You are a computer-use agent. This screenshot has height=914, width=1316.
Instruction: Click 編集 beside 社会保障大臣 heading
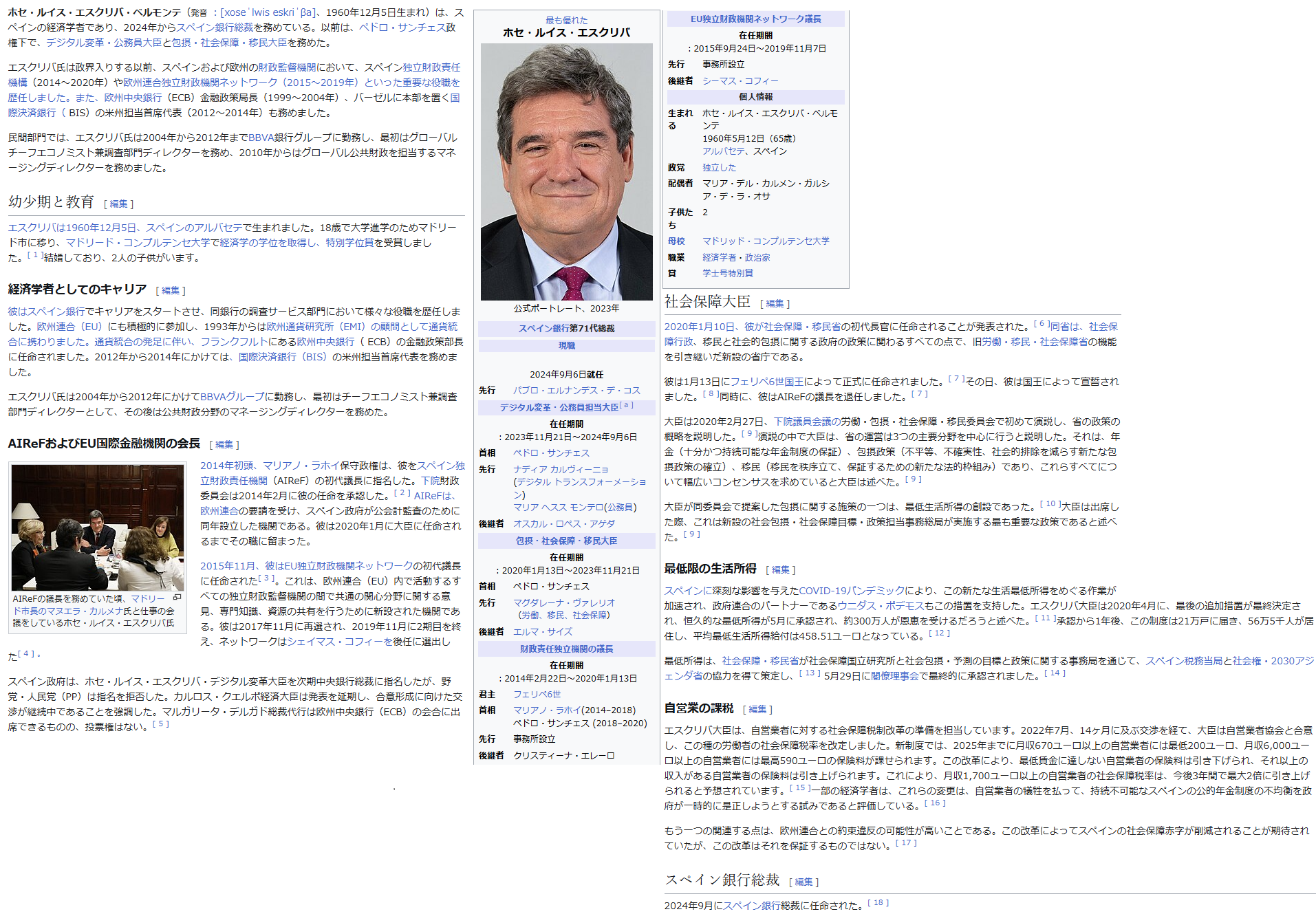pos(775,304)
